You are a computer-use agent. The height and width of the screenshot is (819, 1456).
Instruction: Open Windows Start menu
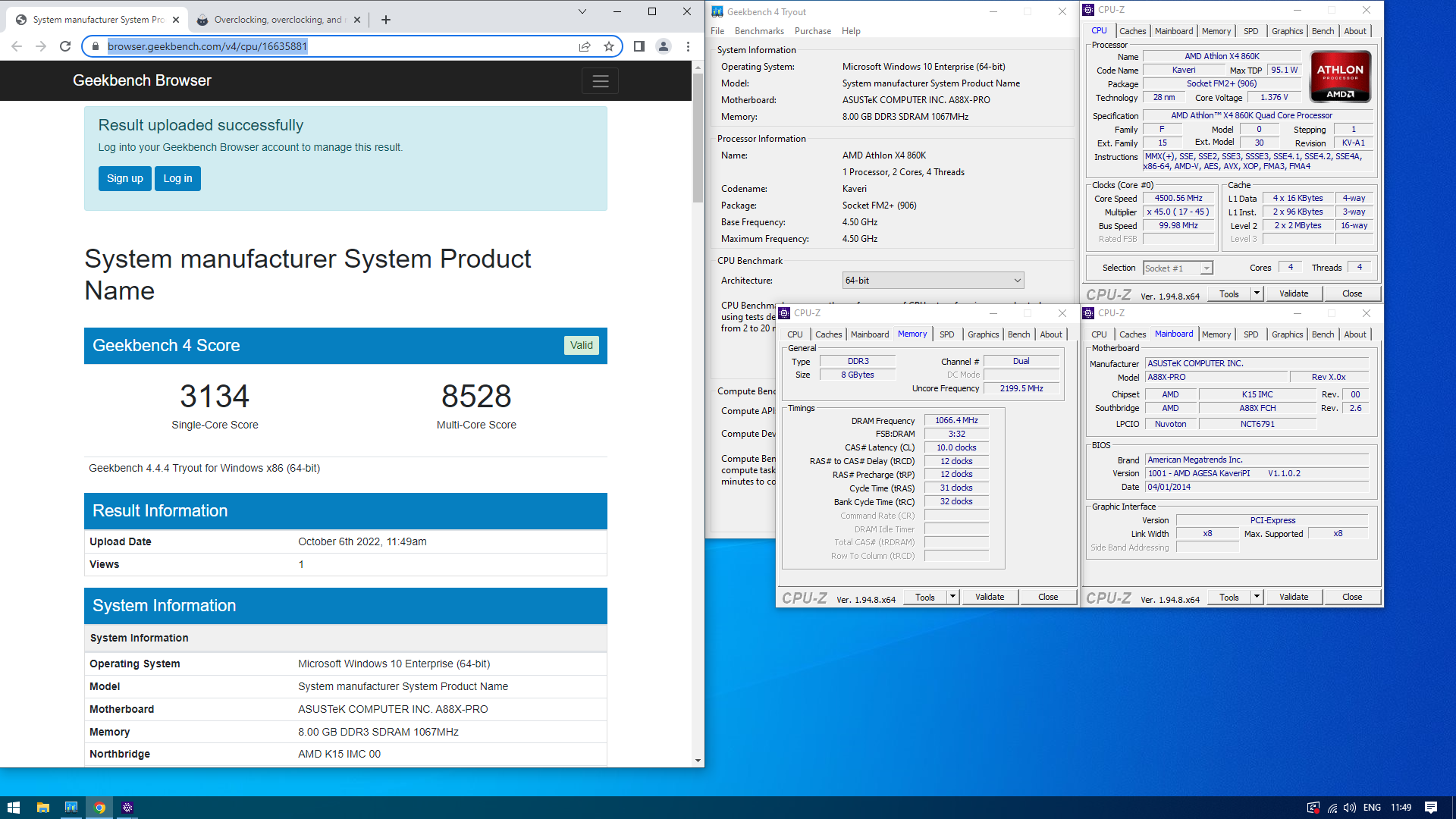pos(14,808)
